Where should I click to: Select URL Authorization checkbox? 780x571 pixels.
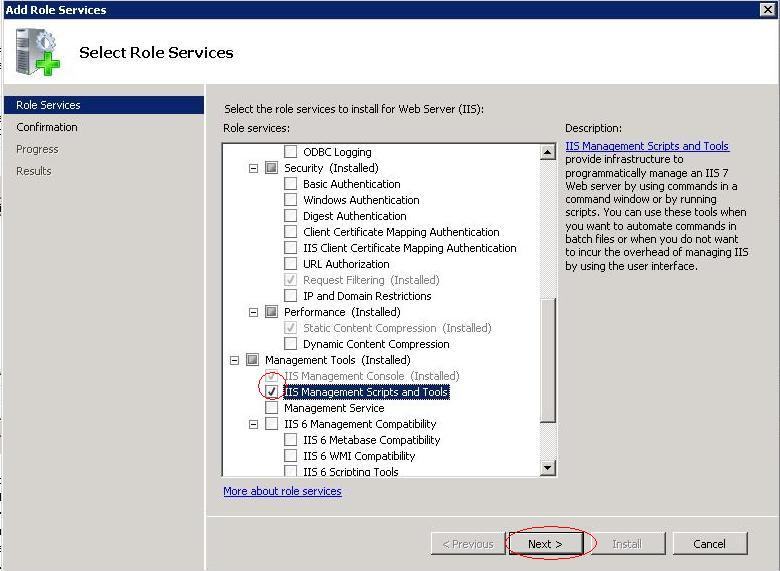[x=291, y=264]
